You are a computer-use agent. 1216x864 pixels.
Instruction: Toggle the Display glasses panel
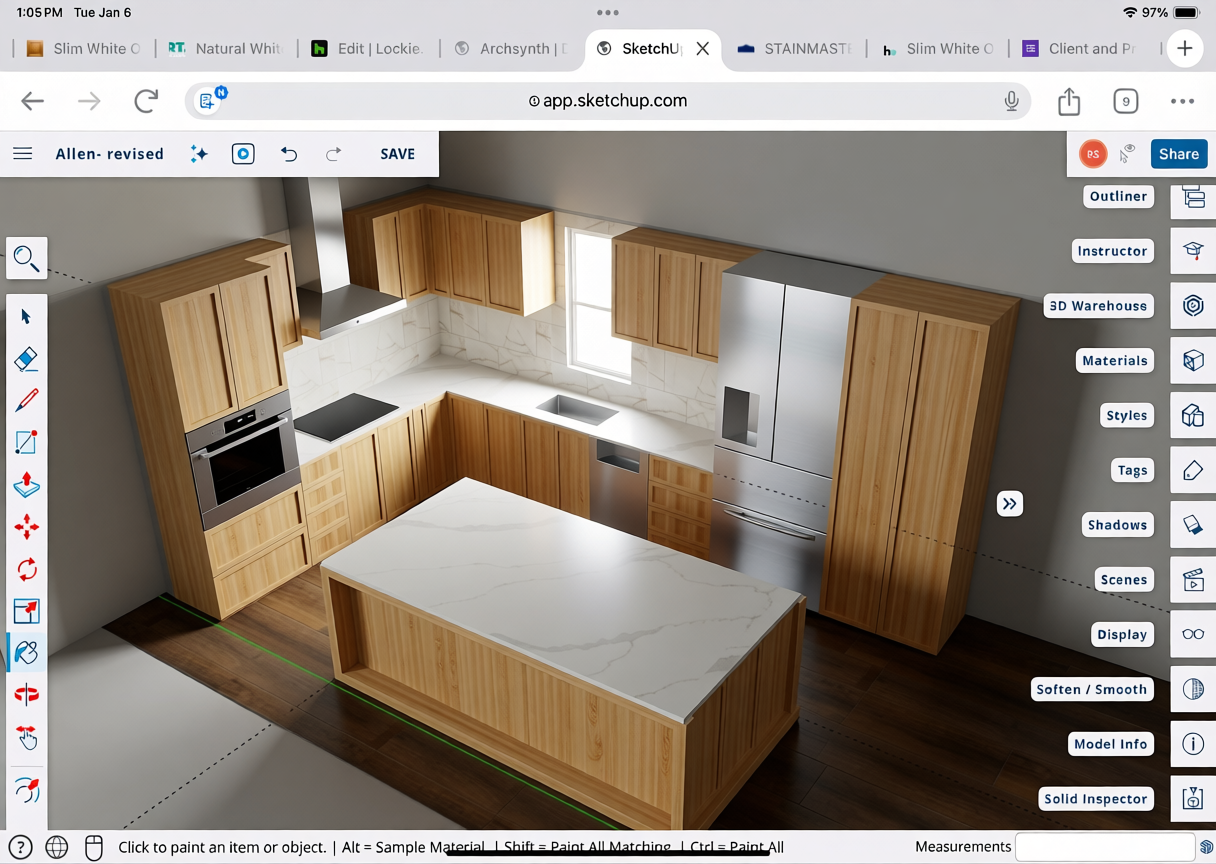click(x=1193, y=634)
